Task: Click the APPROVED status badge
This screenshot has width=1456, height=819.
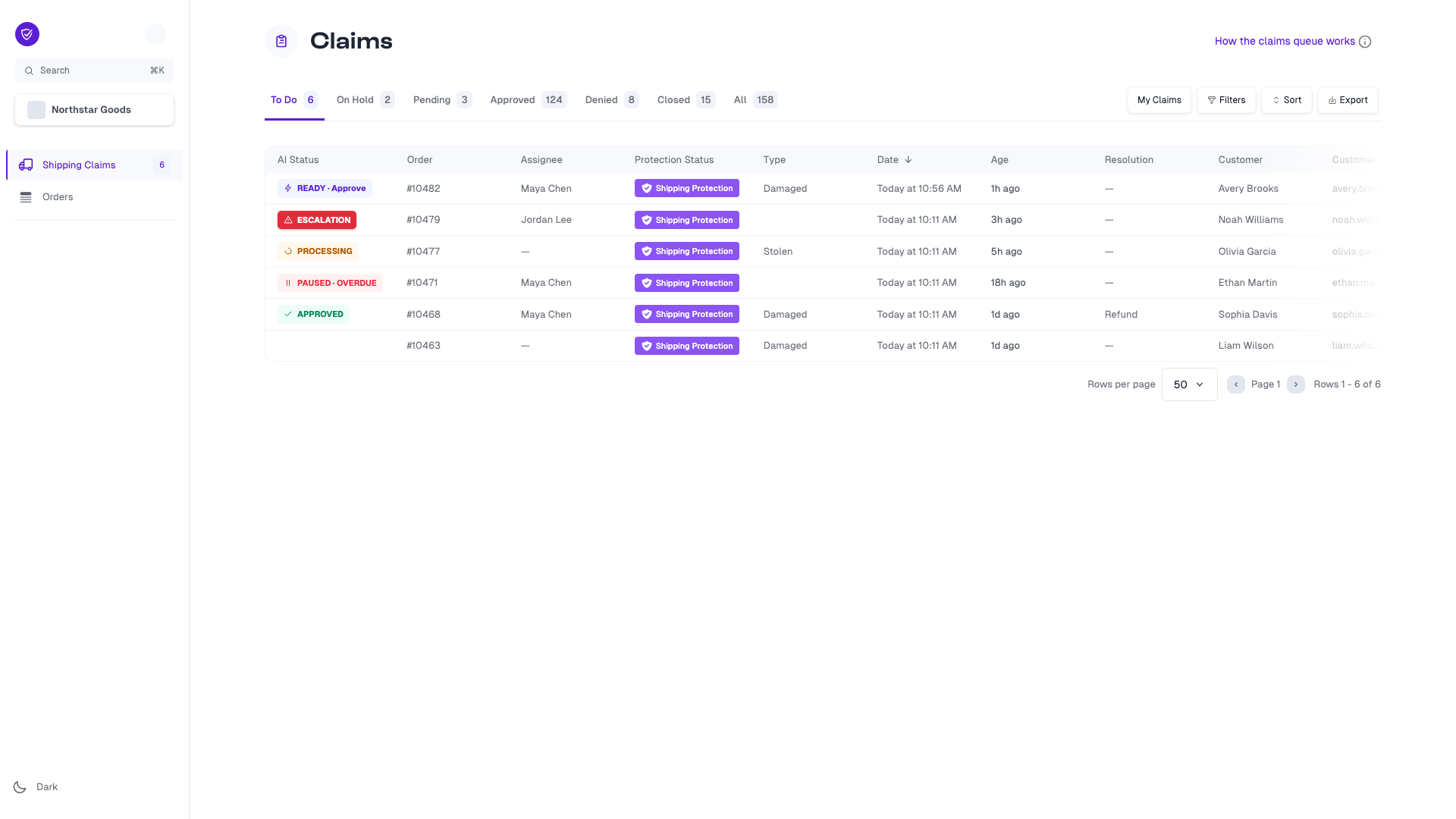Action: click(313, 314)
